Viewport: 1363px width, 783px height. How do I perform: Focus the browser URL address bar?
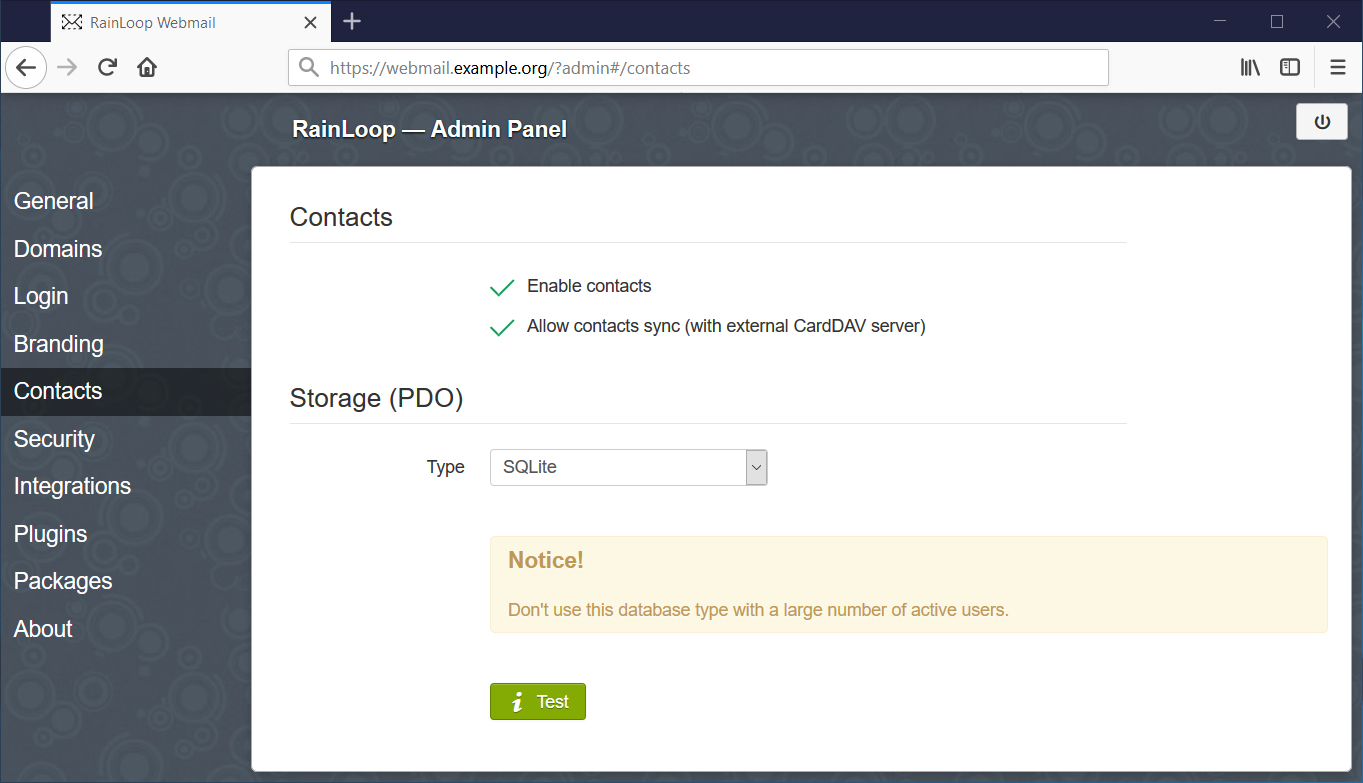pyautogui.click(x=698, y=68)
